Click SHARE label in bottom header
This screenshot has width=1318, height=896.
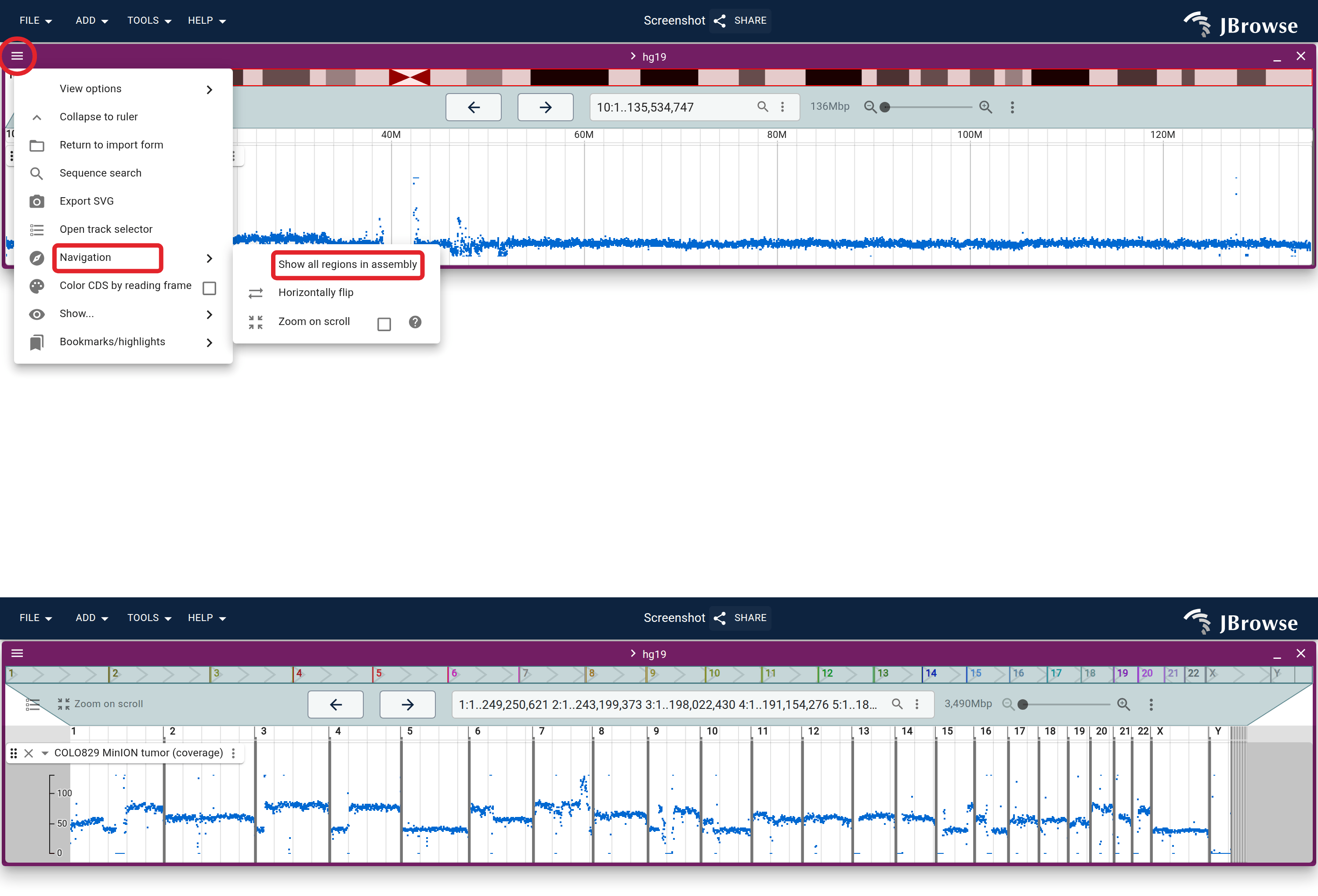750,618
